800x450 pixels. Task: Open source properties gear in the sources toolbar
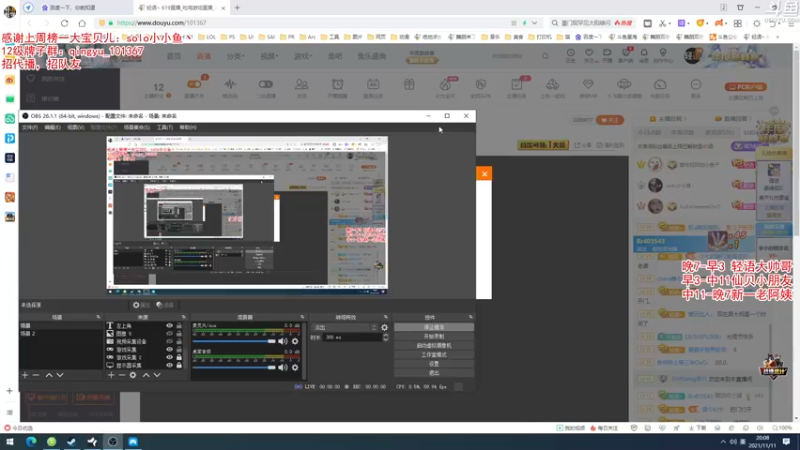pos(133,375)
